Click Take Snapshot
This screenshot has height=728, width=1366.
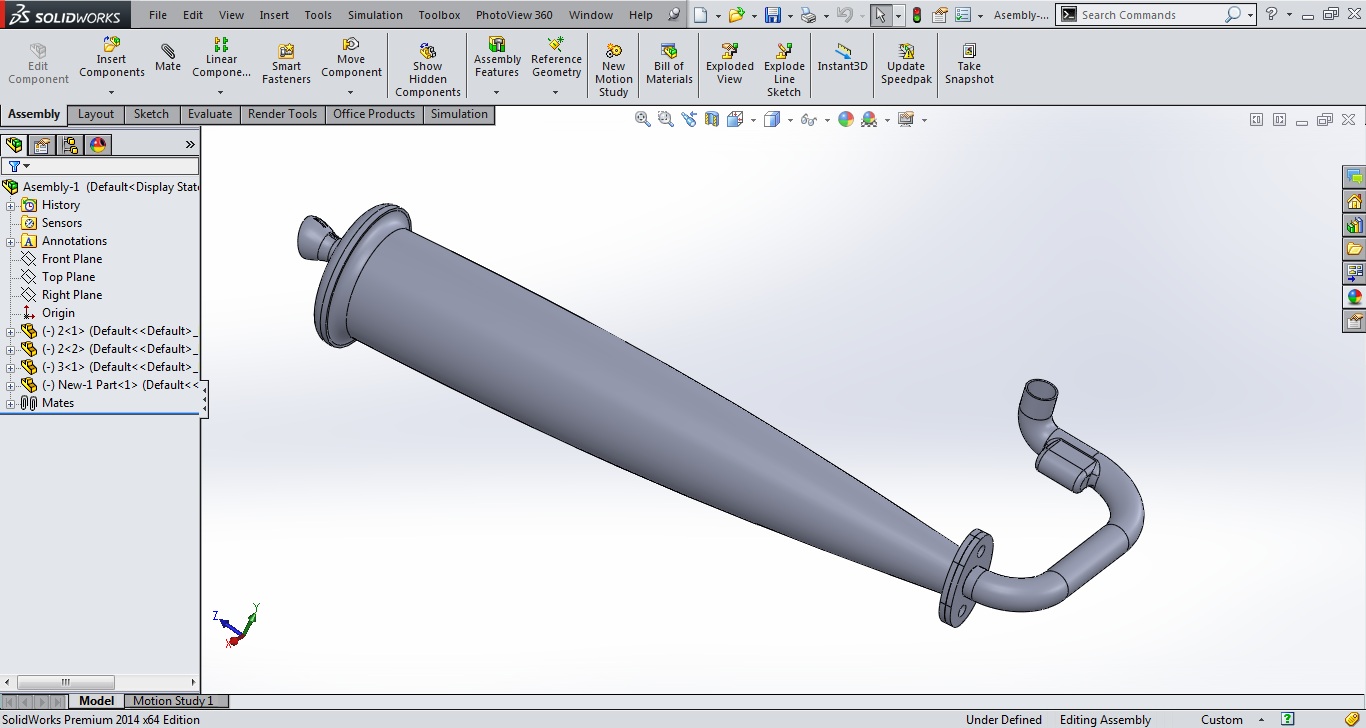point(969,64)
